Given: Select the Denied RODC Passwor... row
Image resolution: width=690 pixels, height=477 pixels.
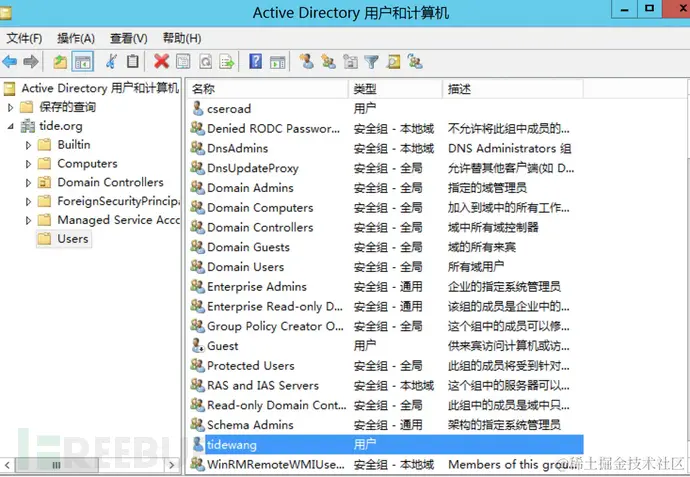Looking at the screenshot, I should (387, 128).
